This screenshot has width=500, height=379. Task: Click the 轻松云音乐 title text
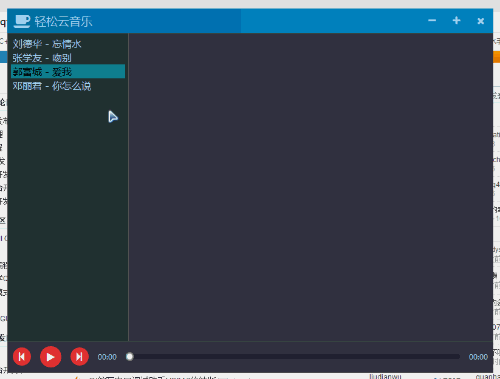pyautogui.click(x=63, y=22)
